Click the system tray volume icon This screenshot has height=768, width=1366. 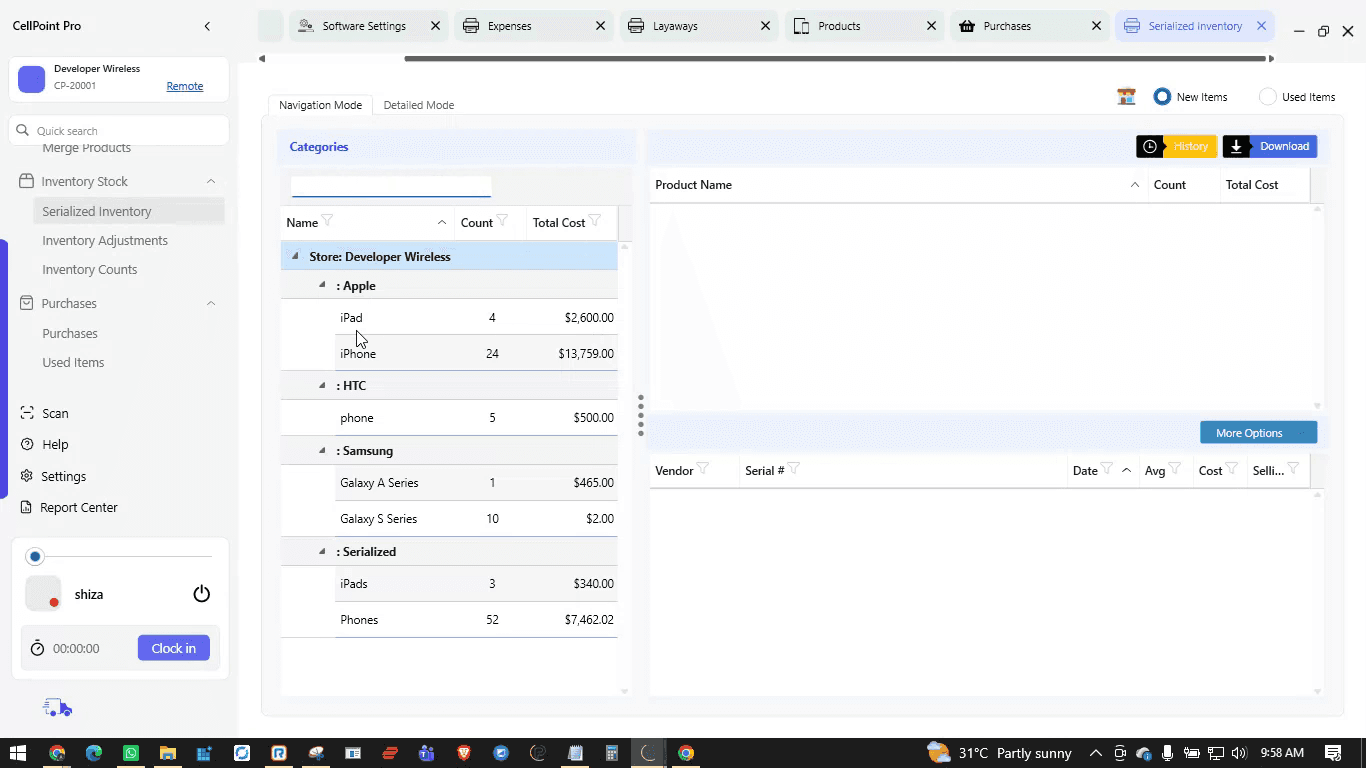pyautogui.click(x=1240, y=753)
